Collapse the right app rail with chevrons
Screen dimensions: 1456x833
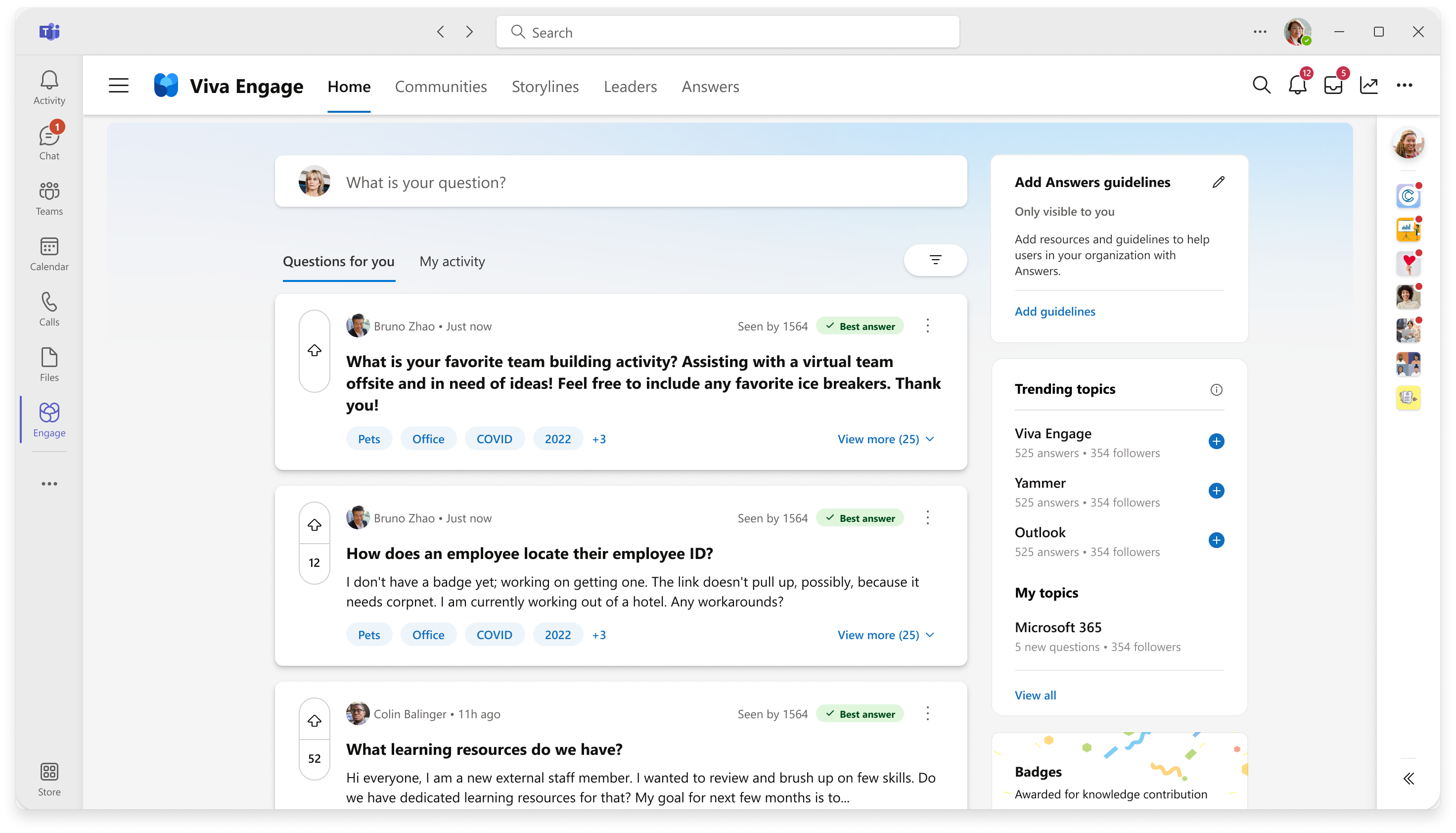(x=1409, y=778)
